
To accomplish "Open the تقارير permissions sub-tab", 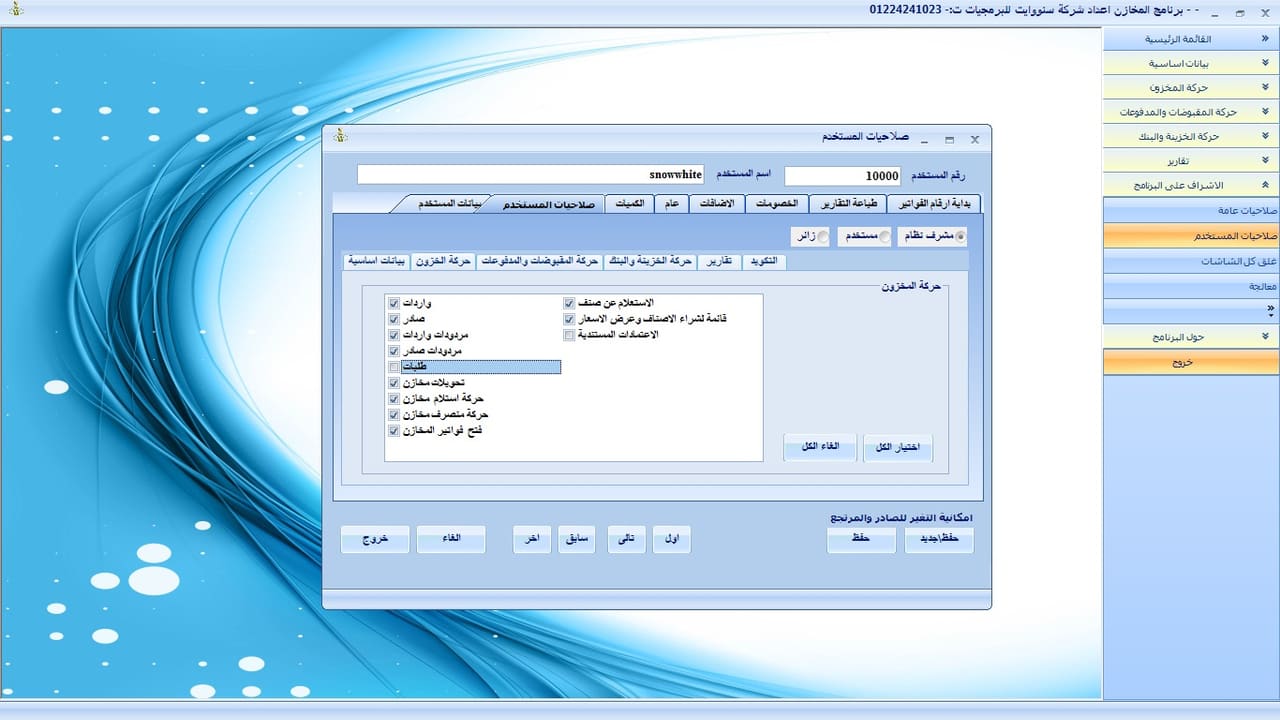I will point(719,261).
